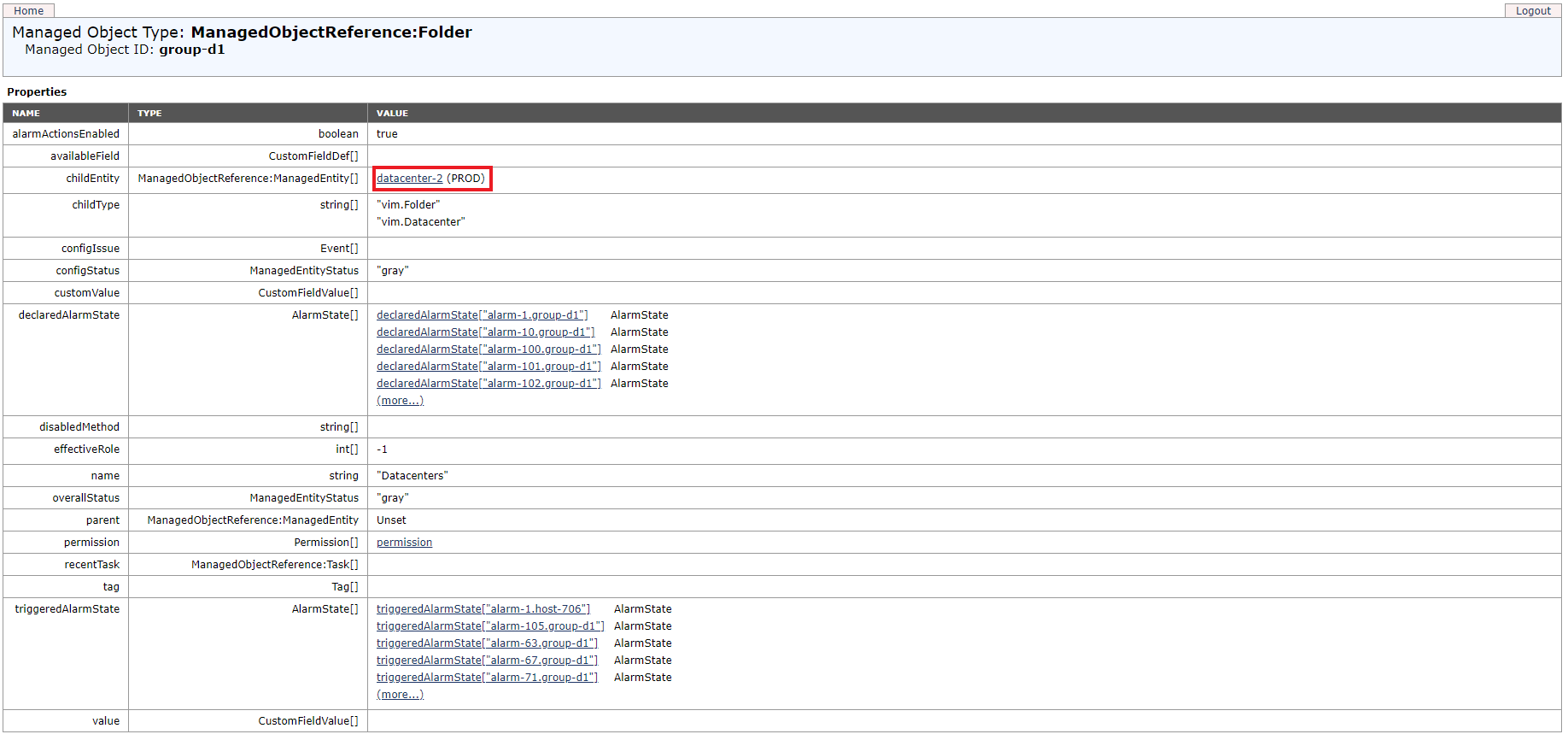Click the VALUE column header
The image size is (1568, 740).
392,113
